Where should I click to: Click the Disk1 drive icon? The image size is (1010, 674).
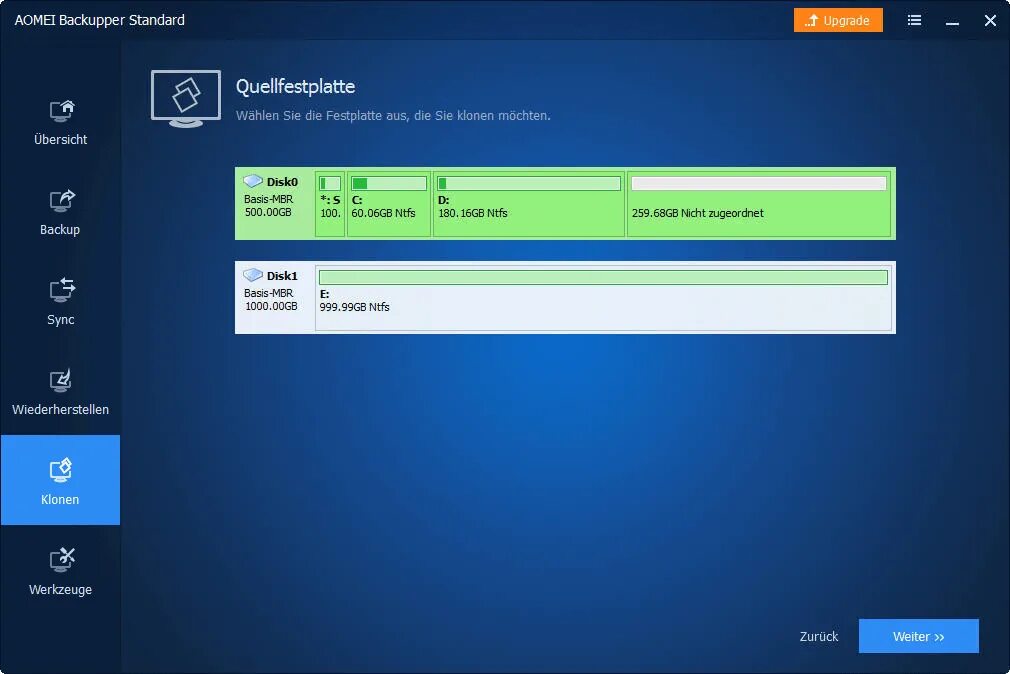click(x=253, y=275)
